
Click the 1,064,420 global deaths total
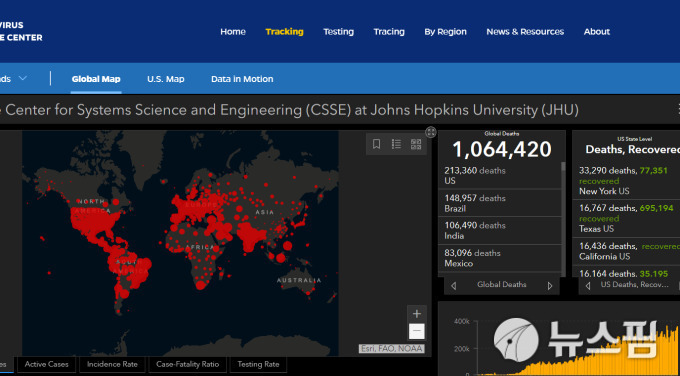point(502,149)
